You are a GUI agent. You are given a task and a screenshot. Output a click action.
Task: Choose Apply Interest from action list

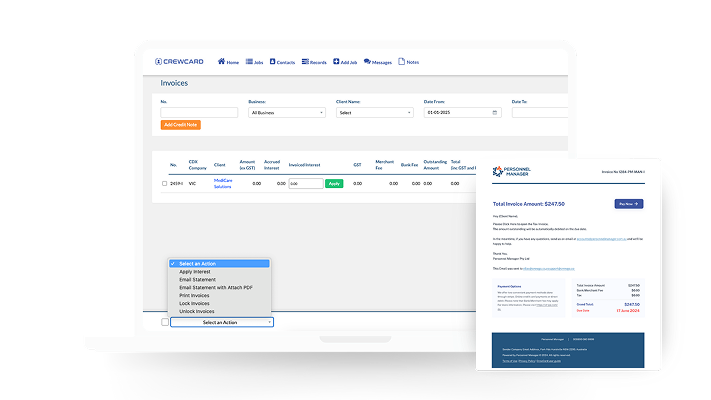click(x=193, y=272)
